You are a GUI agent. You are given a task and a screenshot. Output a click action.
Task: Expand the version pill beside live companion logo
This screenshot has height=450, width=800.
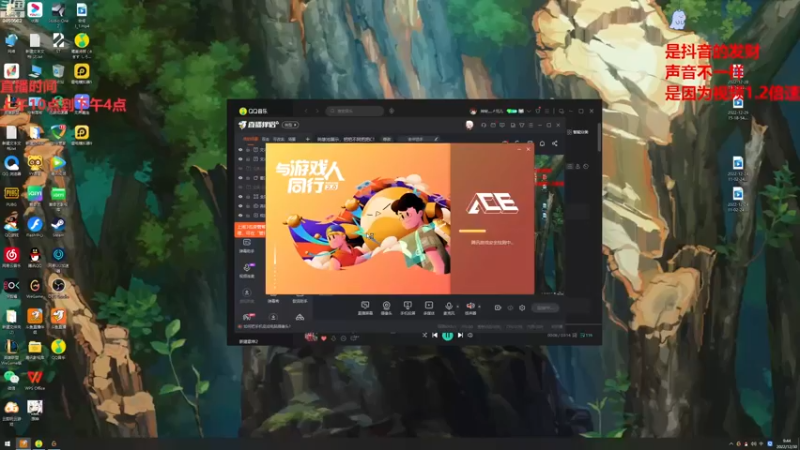tap(290, 125)
